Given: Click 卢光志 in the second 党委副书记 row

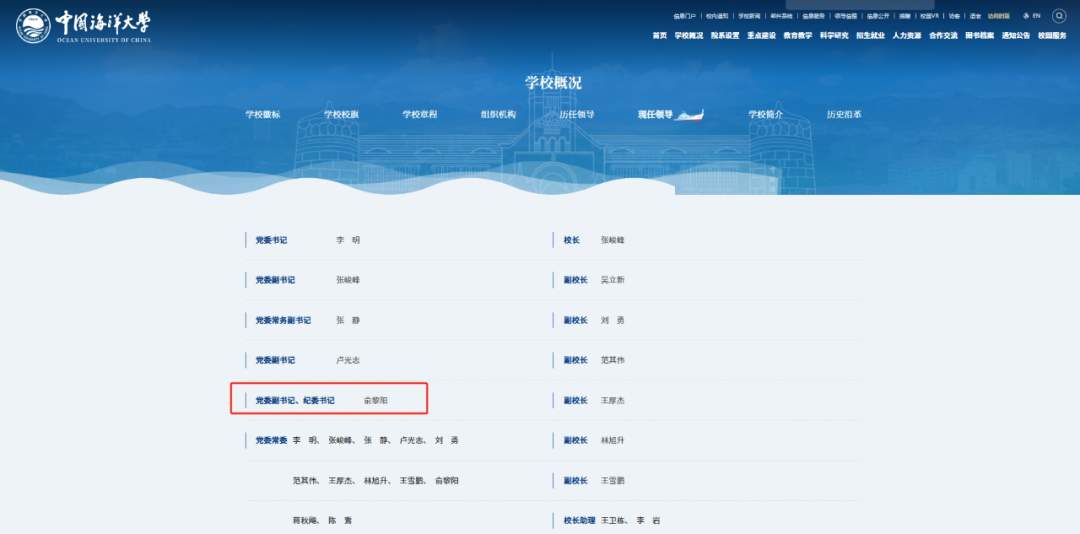Looking at the screenshot, I should (348, 360).
